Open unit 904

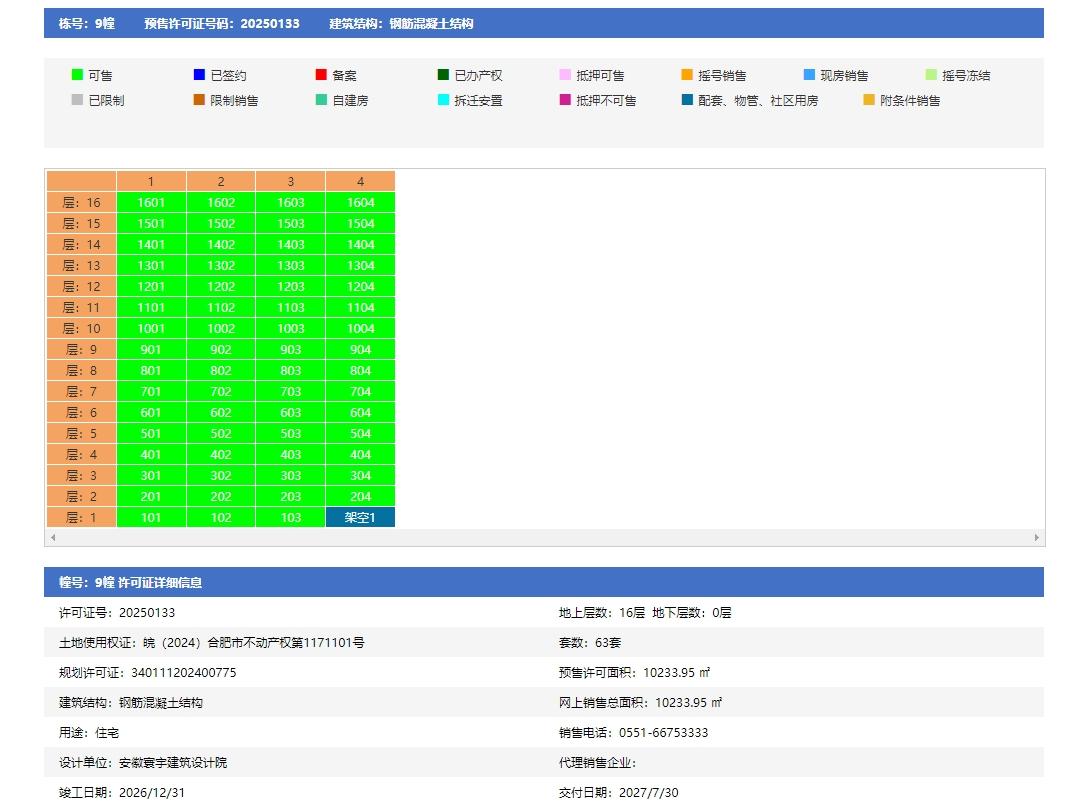point(360,349)
